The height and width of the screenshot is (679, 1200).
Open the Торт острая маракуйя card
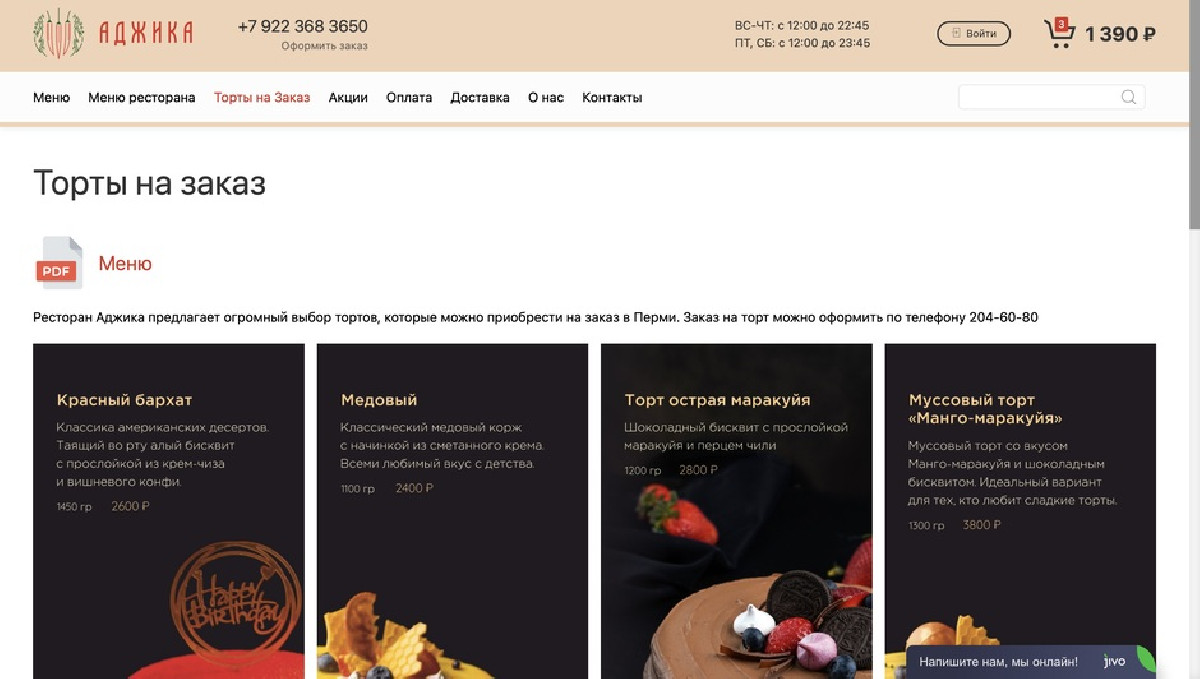point(736,511)
